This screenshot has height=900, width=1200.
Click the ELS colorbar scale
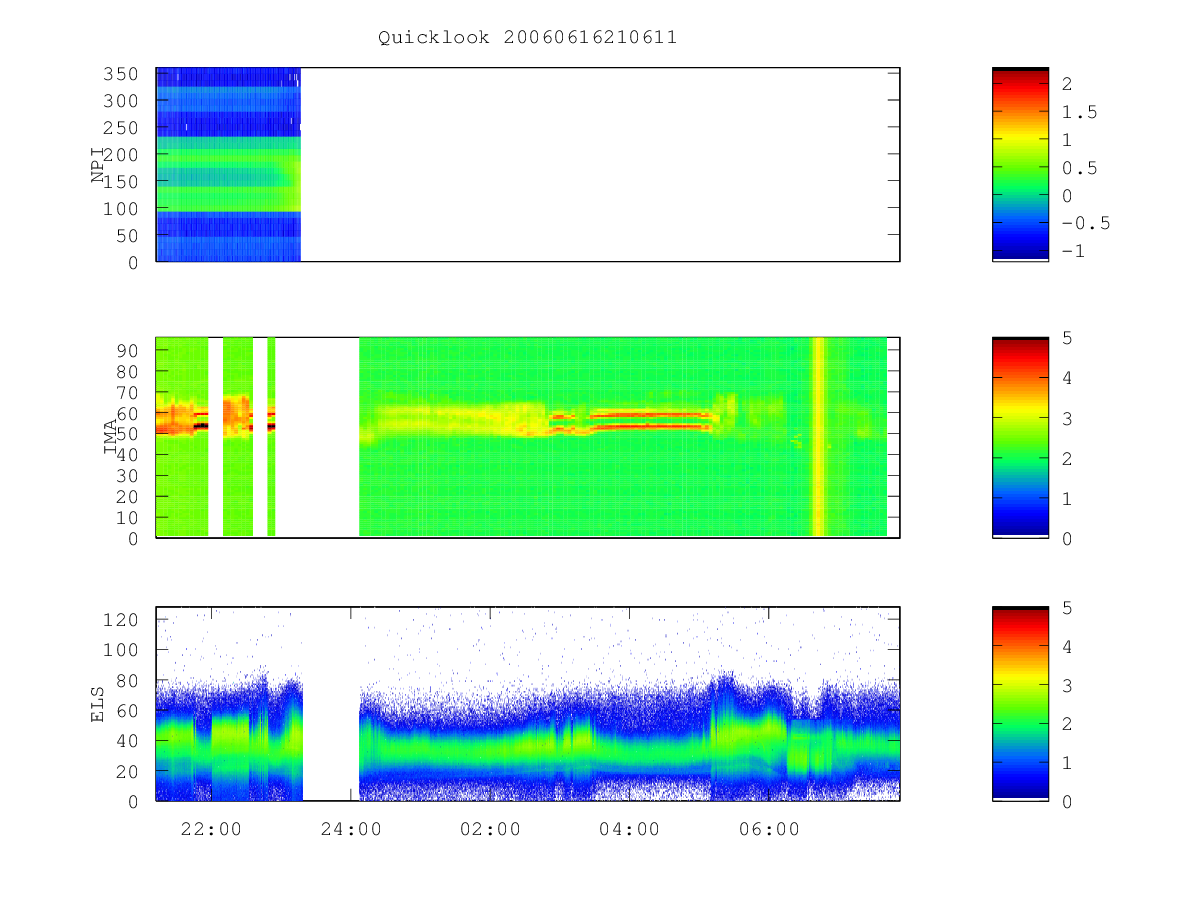tap(1020, 703)
